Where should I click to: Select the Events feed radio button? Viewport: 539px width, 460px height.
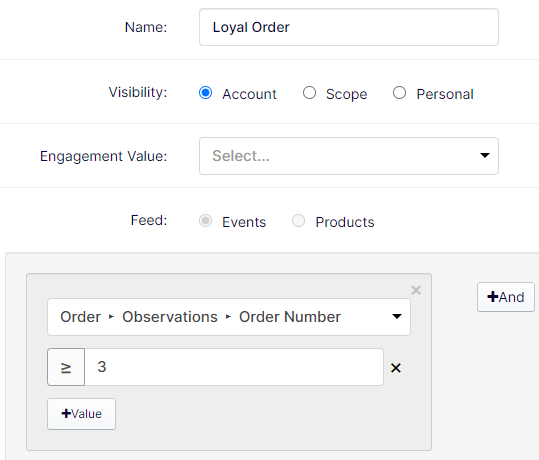tap(206, 221)
